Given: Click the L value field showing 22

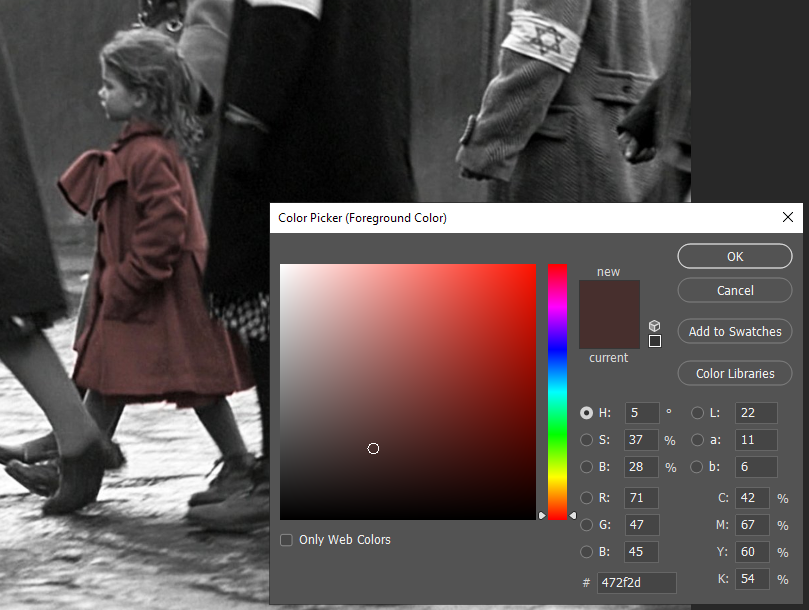Looking at the screenshot, I should tap(756, 413).
